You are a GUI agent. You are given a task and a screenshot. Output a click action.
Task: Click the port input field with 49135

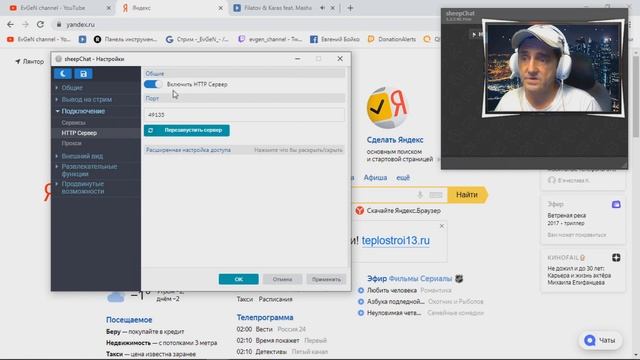[244, 115]
